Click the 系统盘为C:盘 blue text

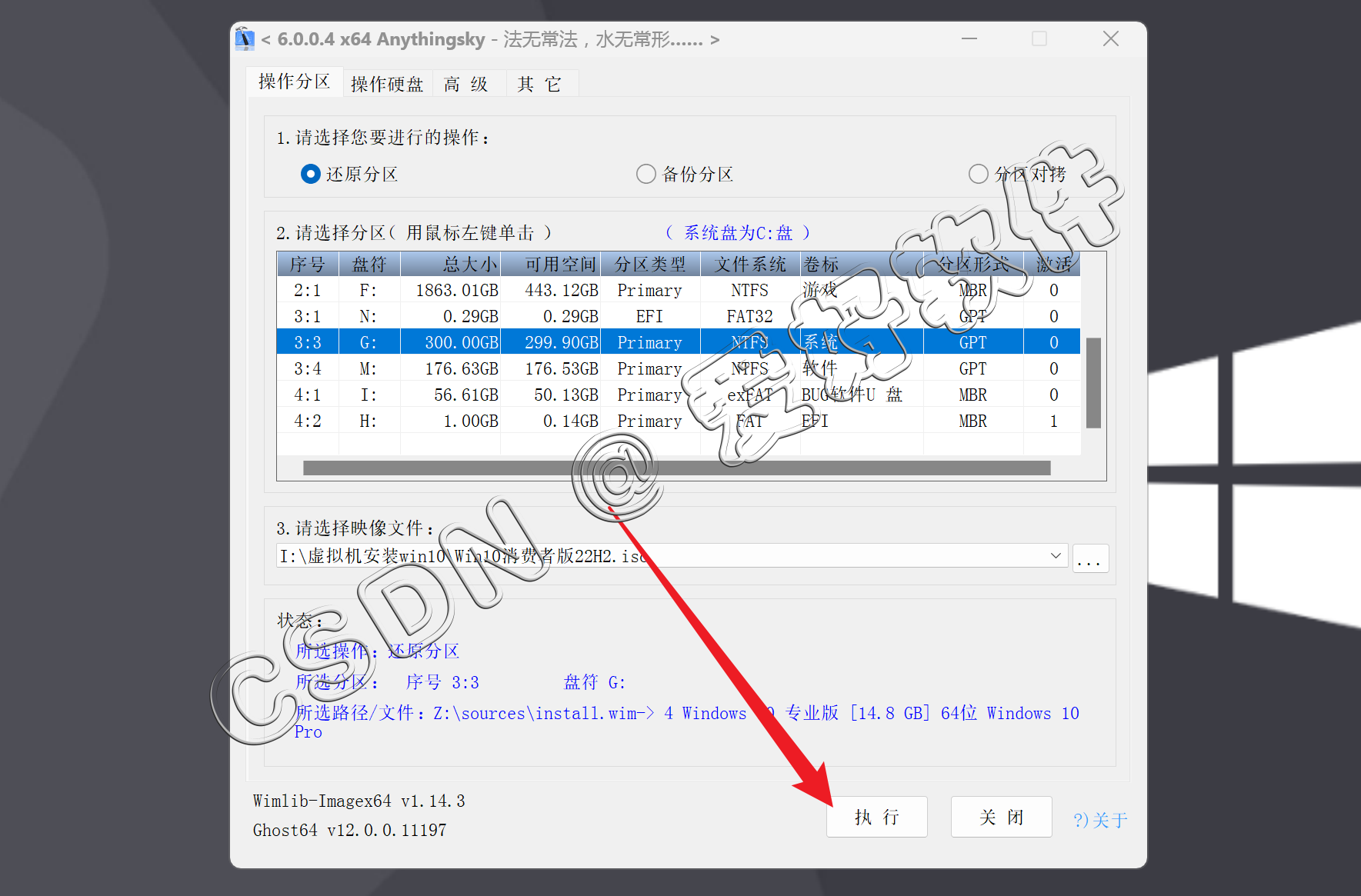[x=738, y=233]
